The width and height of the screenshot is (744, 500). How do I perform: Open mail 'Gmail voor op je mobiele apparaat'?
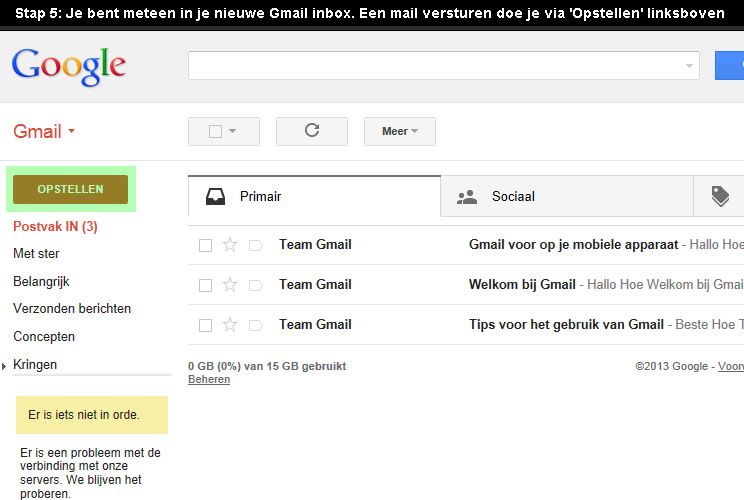466,245
